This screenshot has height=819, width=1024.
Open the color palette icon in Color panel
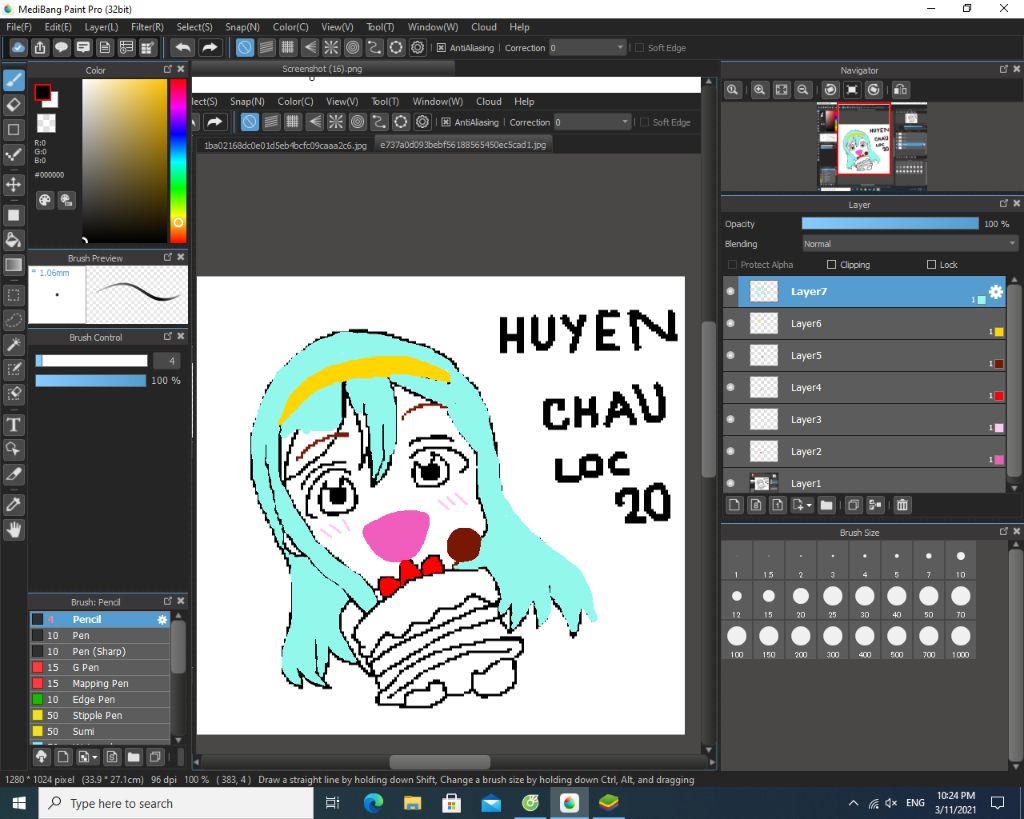44,200
